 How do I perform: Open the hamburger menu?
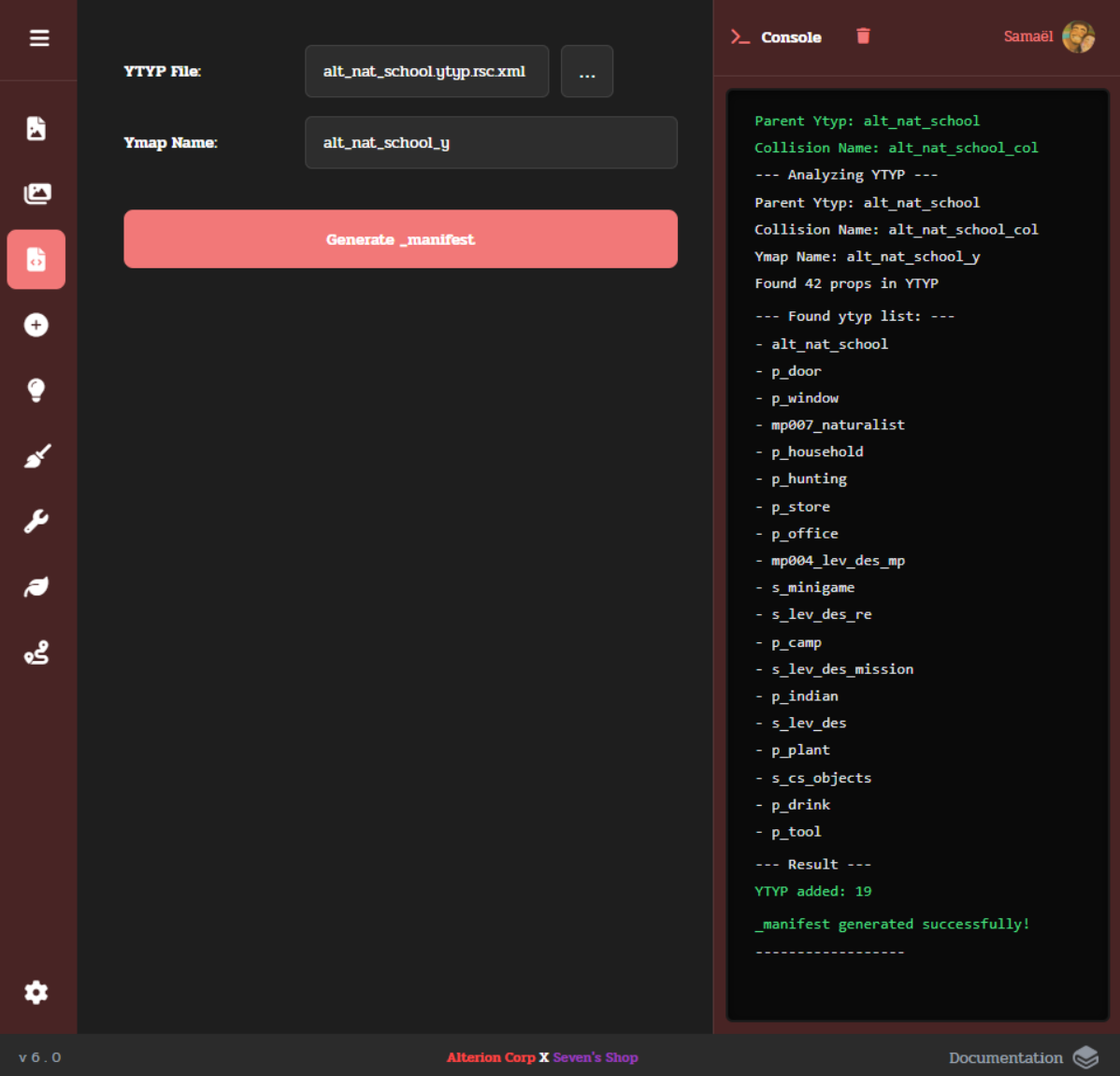38,38
